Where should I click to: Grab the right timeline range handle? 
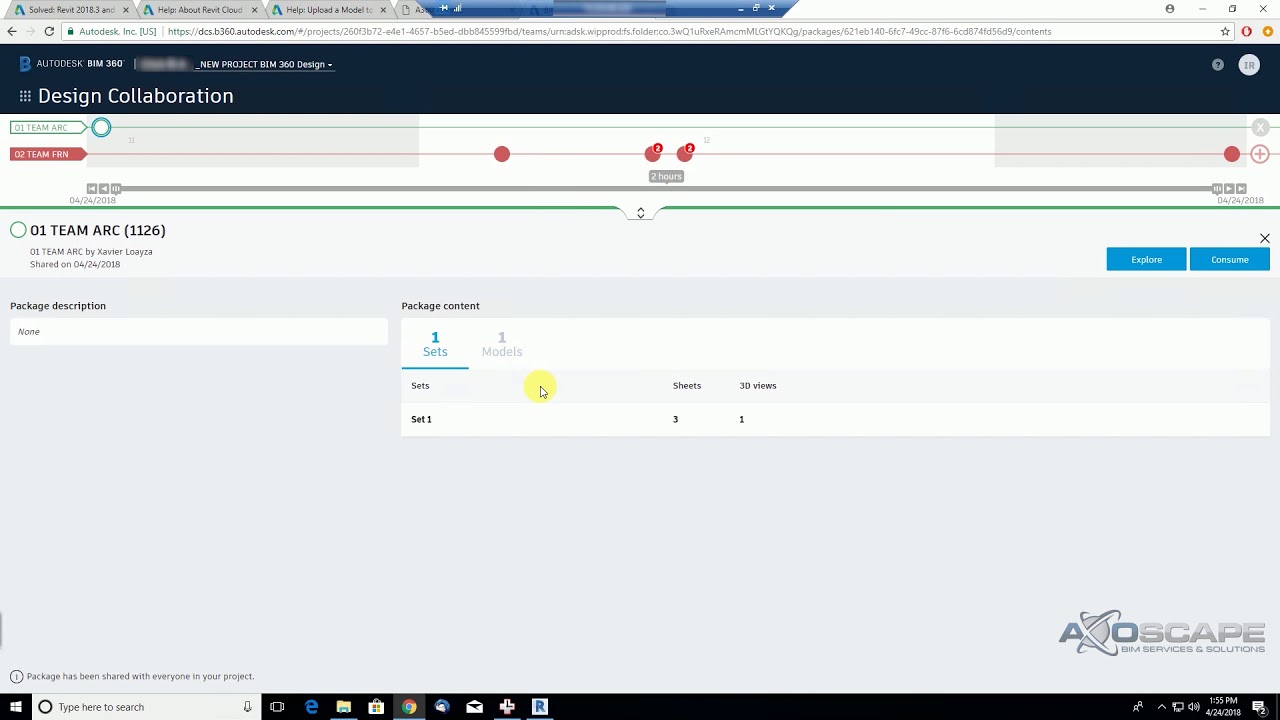[x=1217, y=188]
